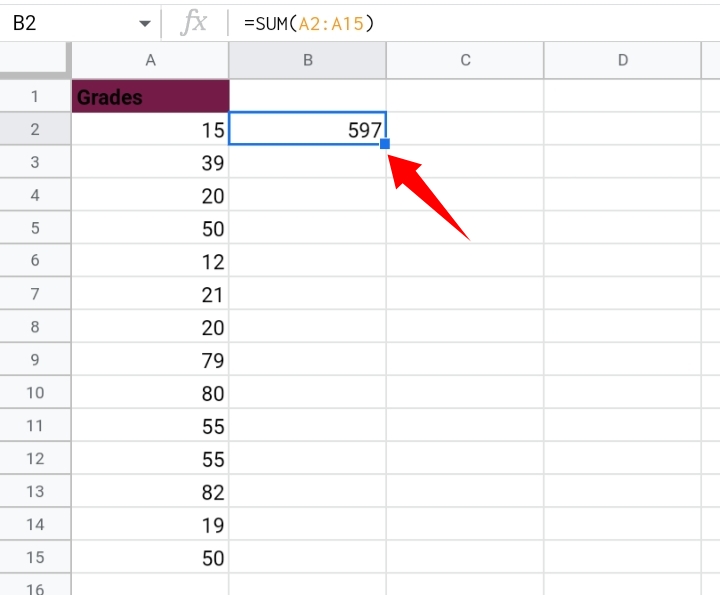Select row 12 header
Viewport: 720px width, 595px height.
pyautogui.click(x=35, y=458)
